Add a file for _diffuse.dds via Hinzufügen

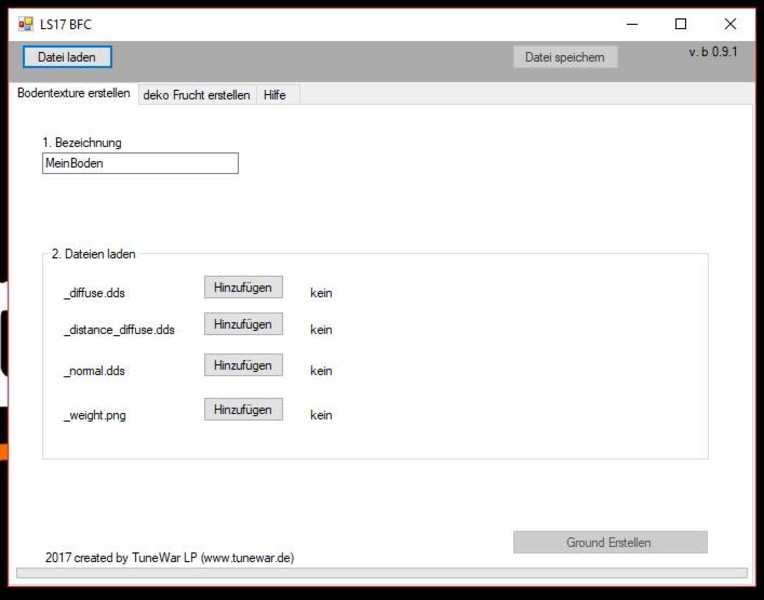243,287
